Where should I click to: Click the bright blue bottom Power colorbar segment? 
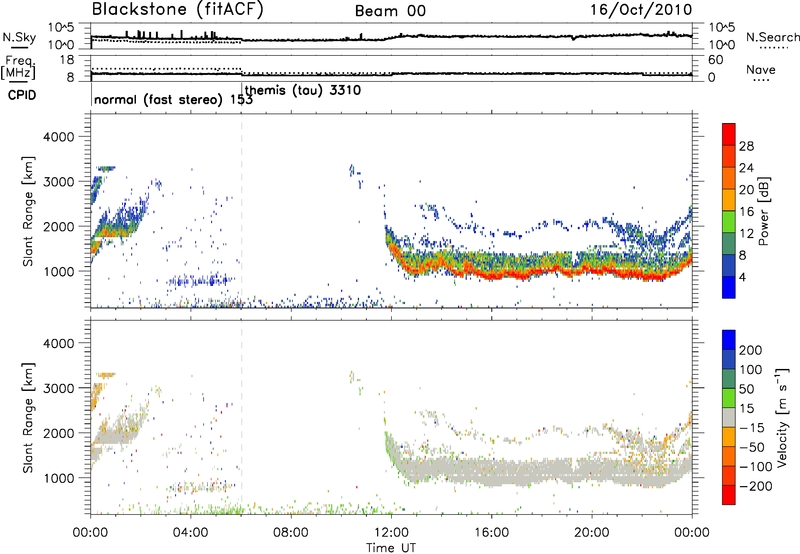(729, 287)
